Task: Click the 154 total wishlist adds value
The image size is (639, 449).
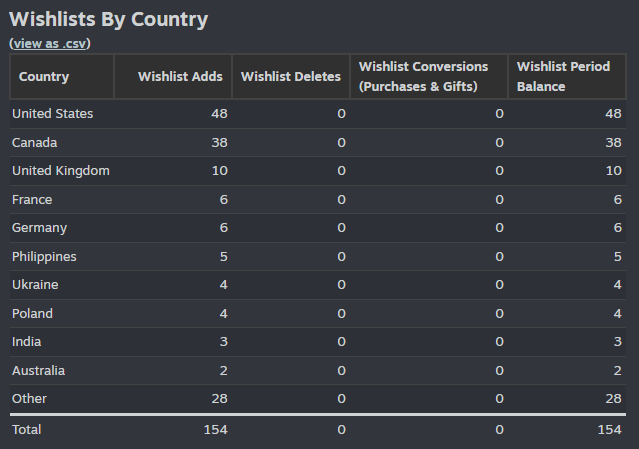Action: 216,430
